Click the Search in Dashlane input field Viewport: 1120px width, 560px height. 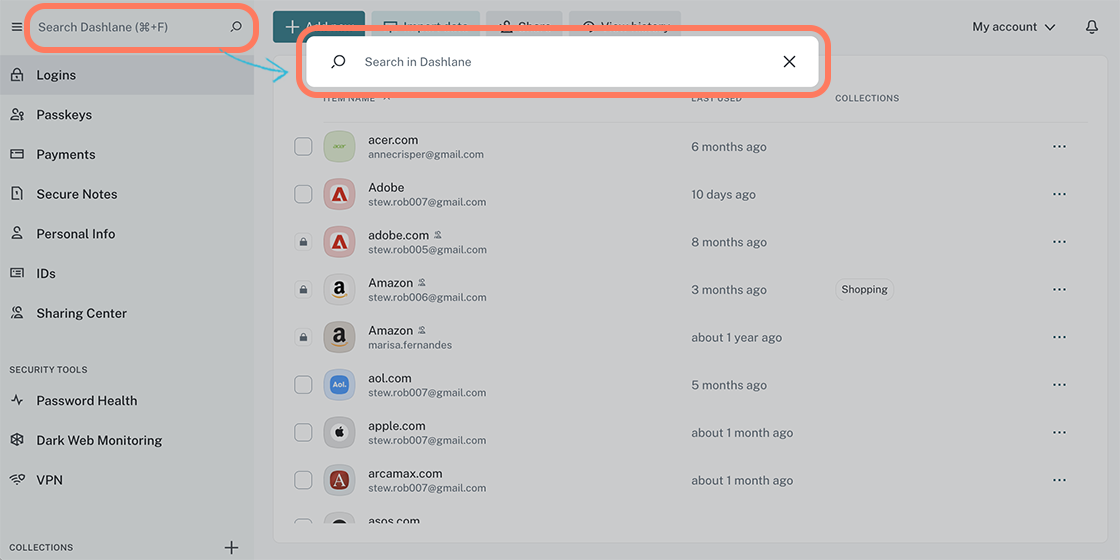click(x=560, y=62)
